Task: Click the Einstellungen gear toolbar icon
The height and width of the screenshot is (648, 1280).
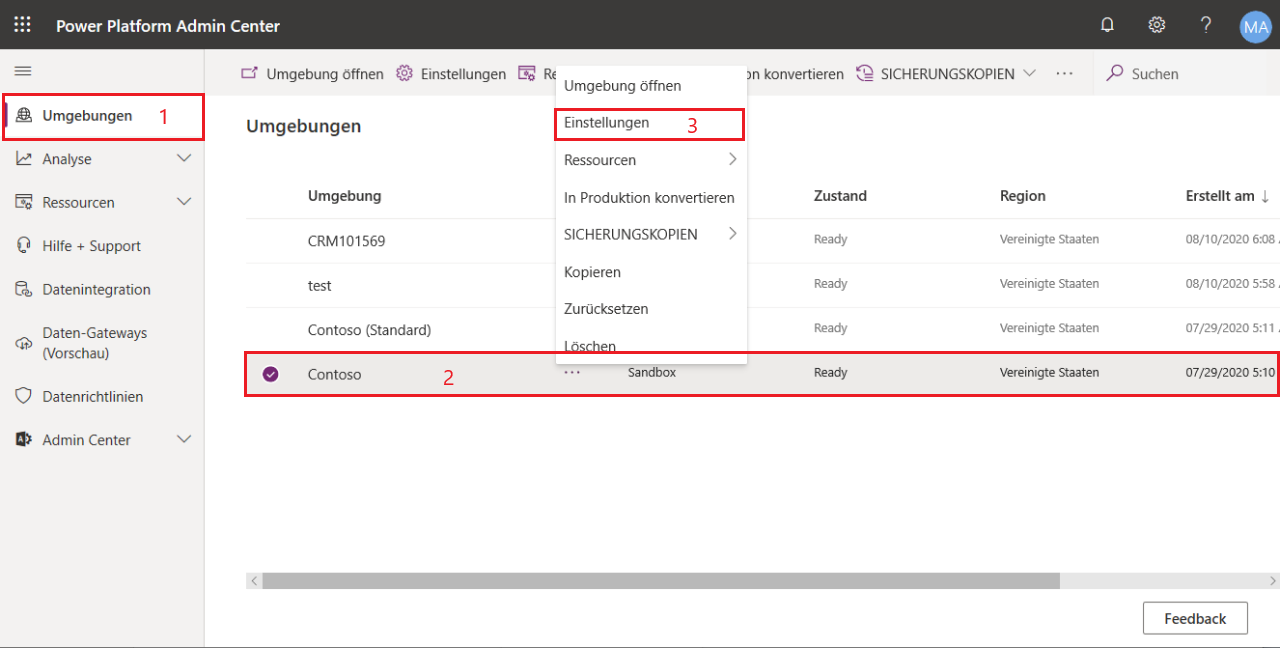Action: tap(404, 74)
